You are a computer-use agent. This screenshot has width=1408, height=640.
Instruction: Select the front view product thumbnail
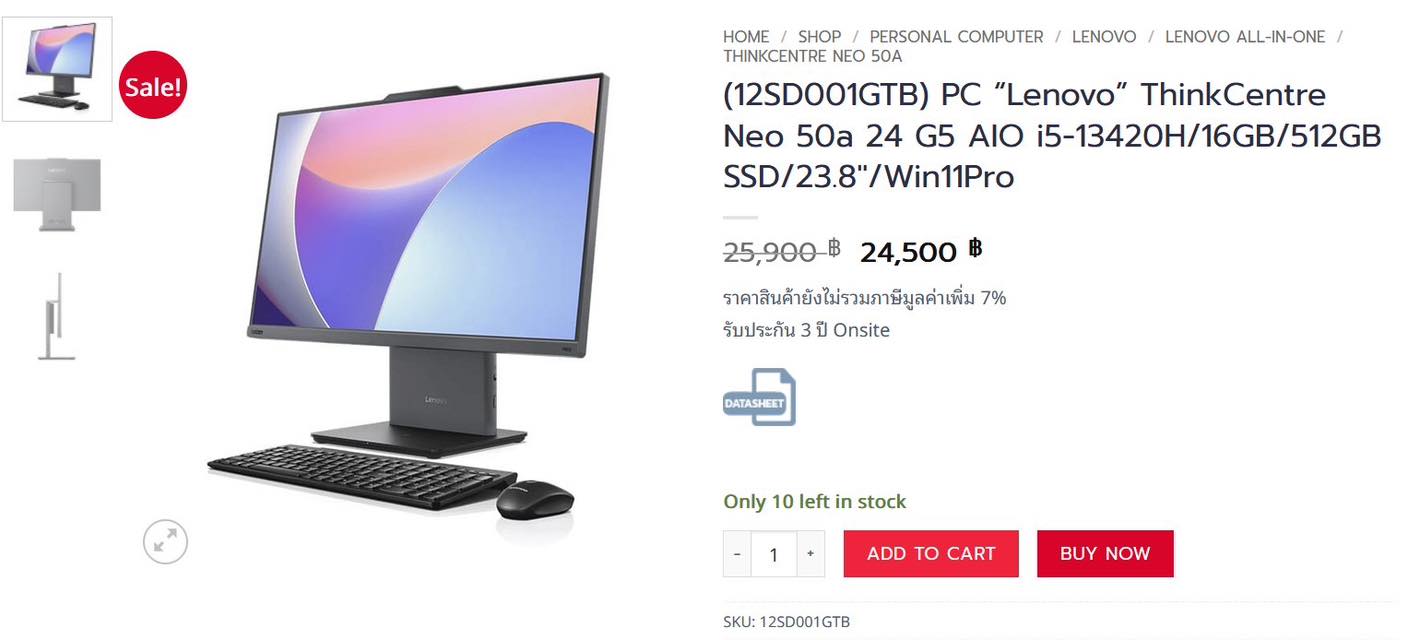tap(57, 69)
